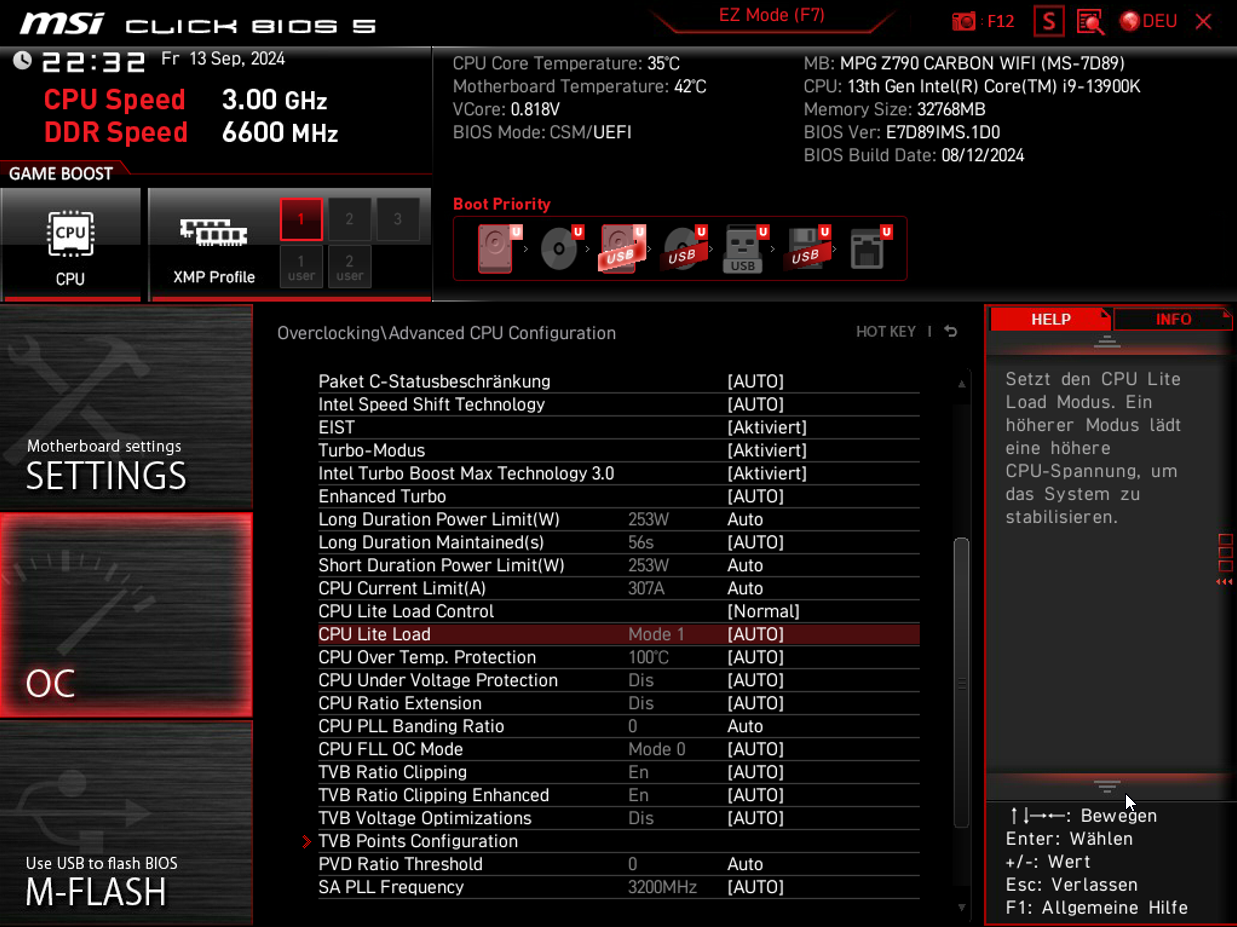1237x927 pixels.
Task: Open Motherboard SETTINGS section
Action: coord(126,407)
